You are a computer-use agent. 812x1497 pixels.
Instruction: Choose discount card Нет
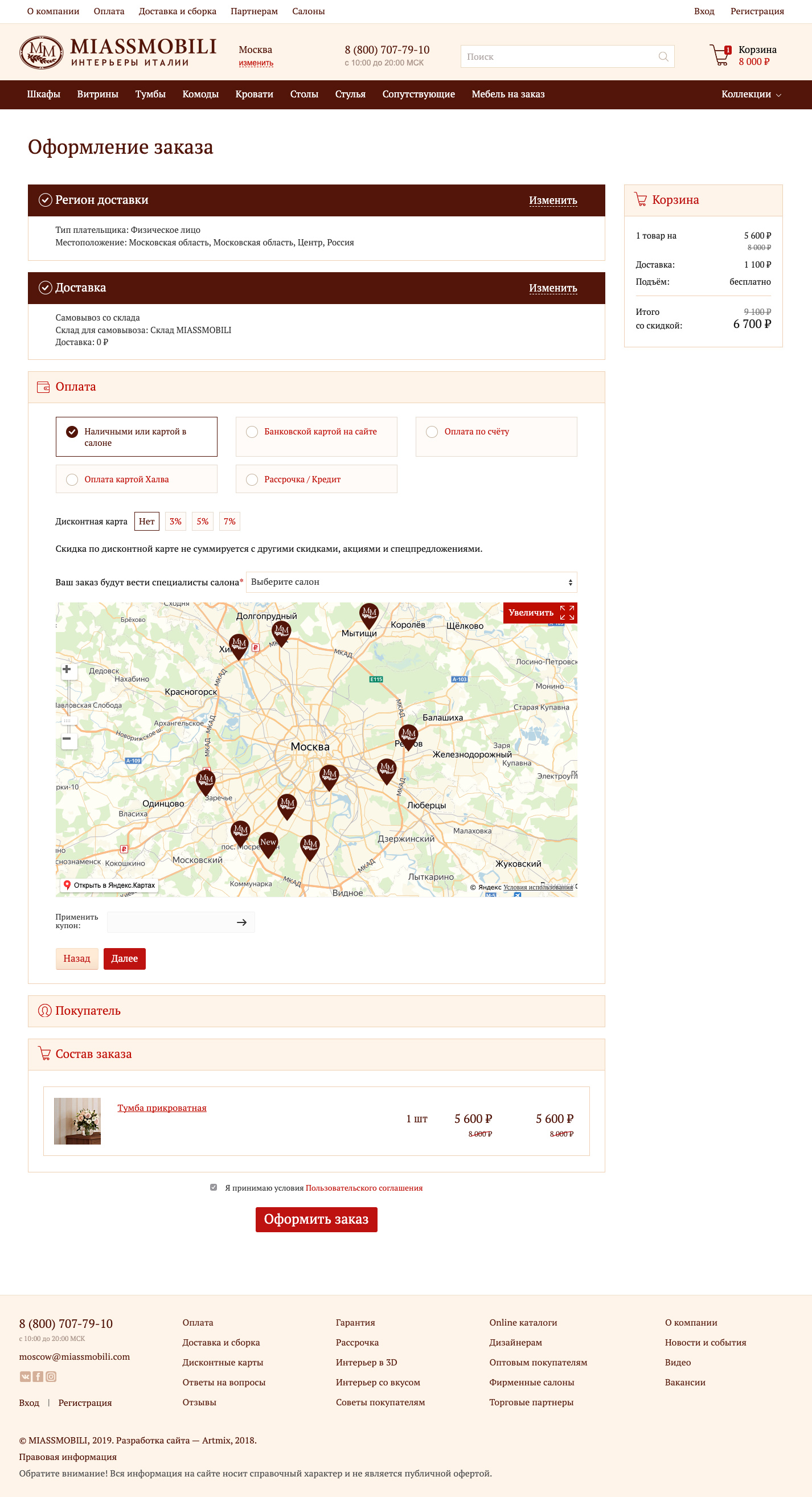point(146,521)
